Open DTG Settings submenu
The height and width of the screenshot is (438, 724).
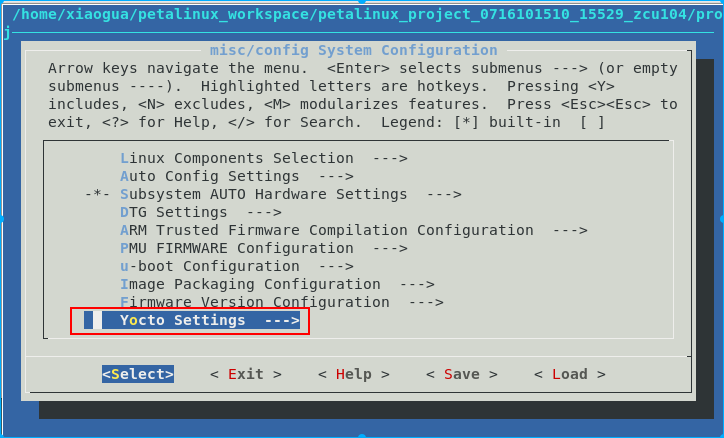point(201,212)
